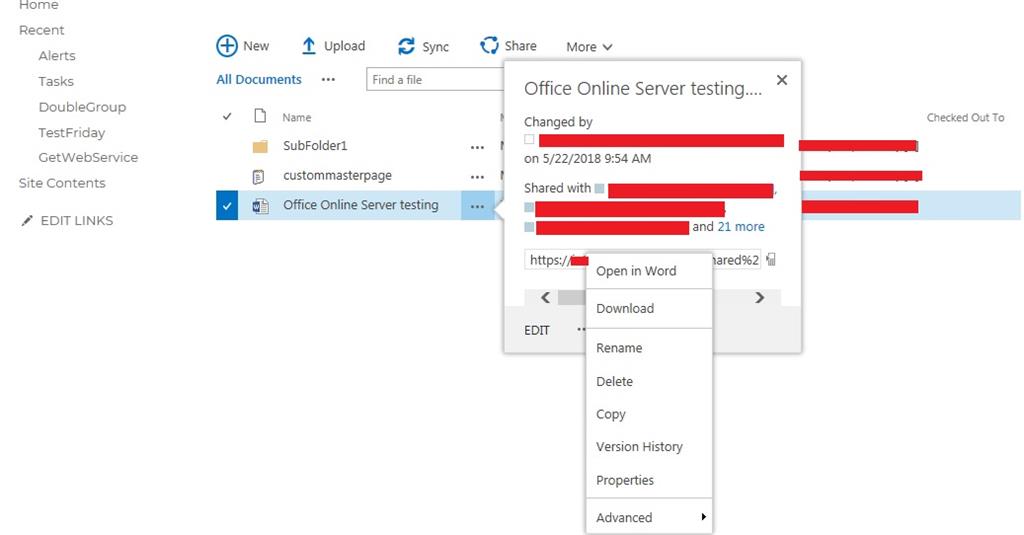The width and height of the screenshot is (1024, 535).
Task: Uncheck the Office Online Server testing row
Action: [227, 206]
